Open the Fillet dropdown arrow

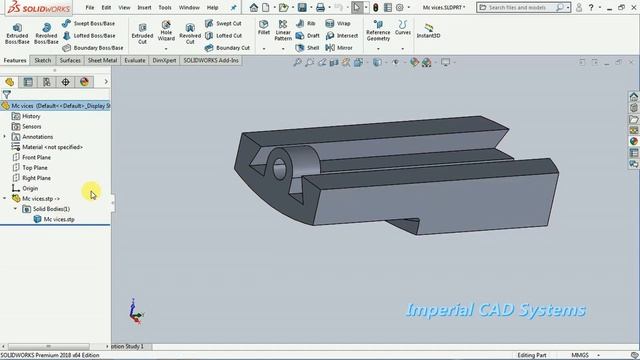(x=264, y=49)
